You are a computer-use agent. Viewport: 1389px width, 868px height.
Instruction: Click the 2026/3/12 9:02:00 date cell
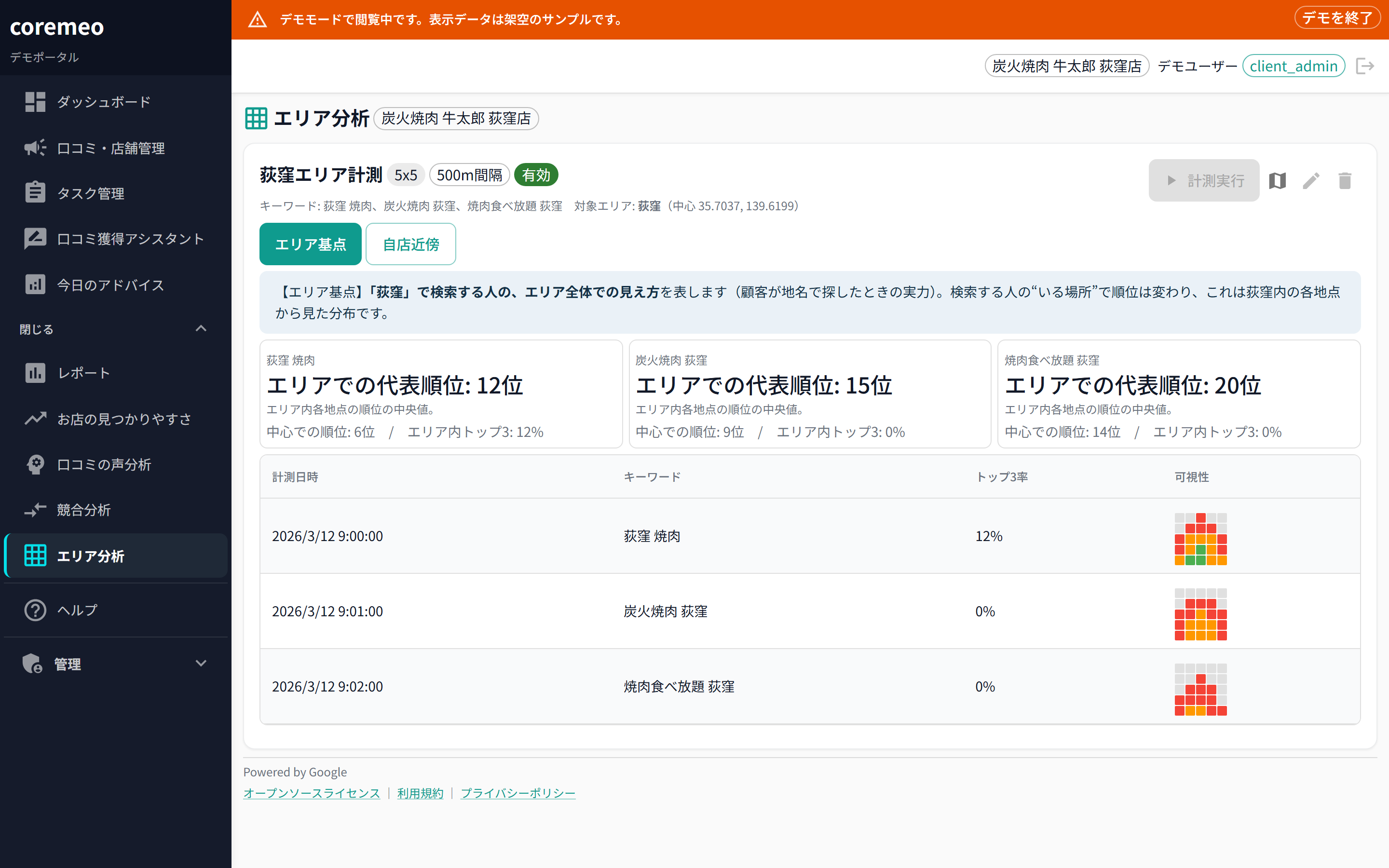pyautogui.click(x=327, y=687)
